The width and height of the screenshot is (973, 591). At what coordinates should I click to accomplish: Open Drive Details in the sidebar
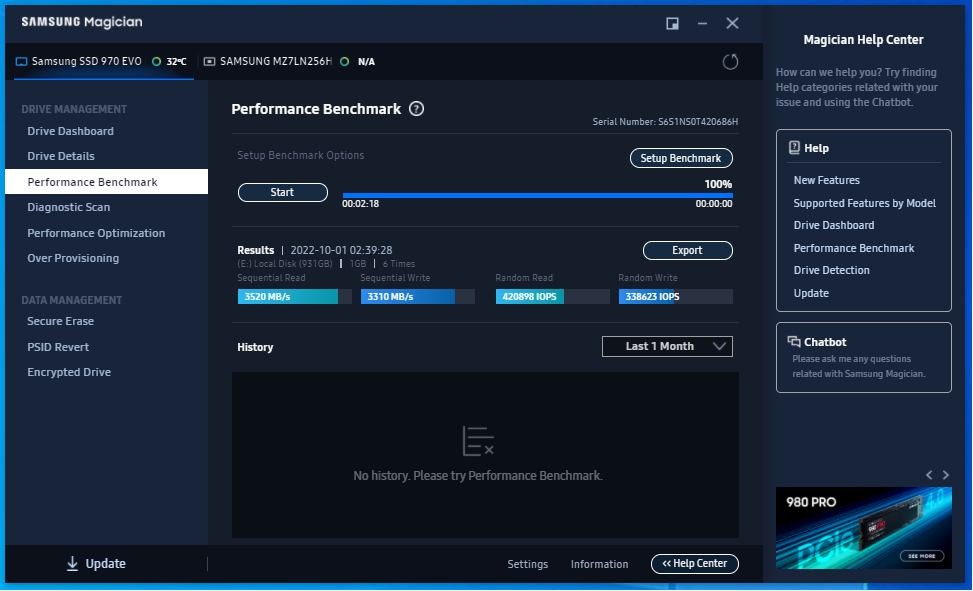(61, 156)
